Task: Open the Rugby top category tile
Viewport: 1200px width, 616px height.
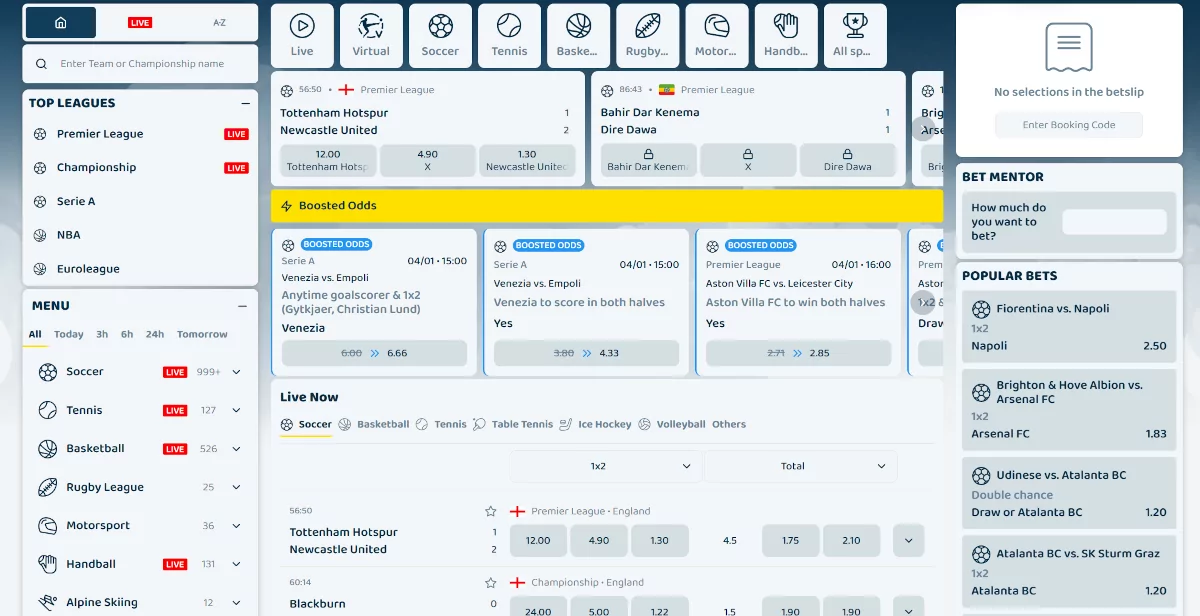Action: point(647,36)
